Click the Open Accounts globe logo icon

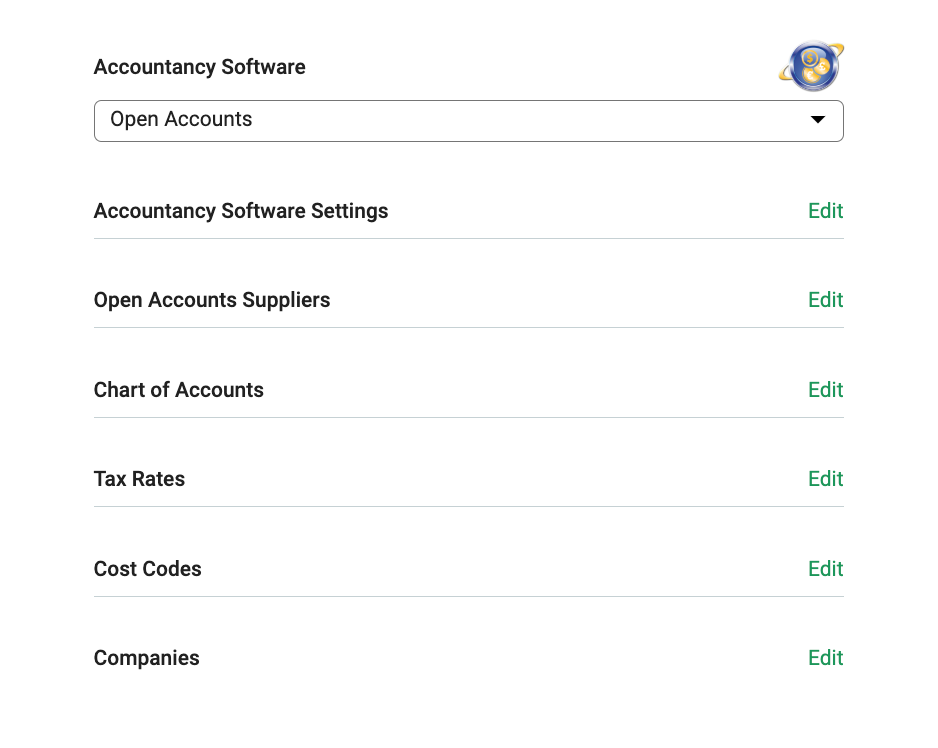811,66
